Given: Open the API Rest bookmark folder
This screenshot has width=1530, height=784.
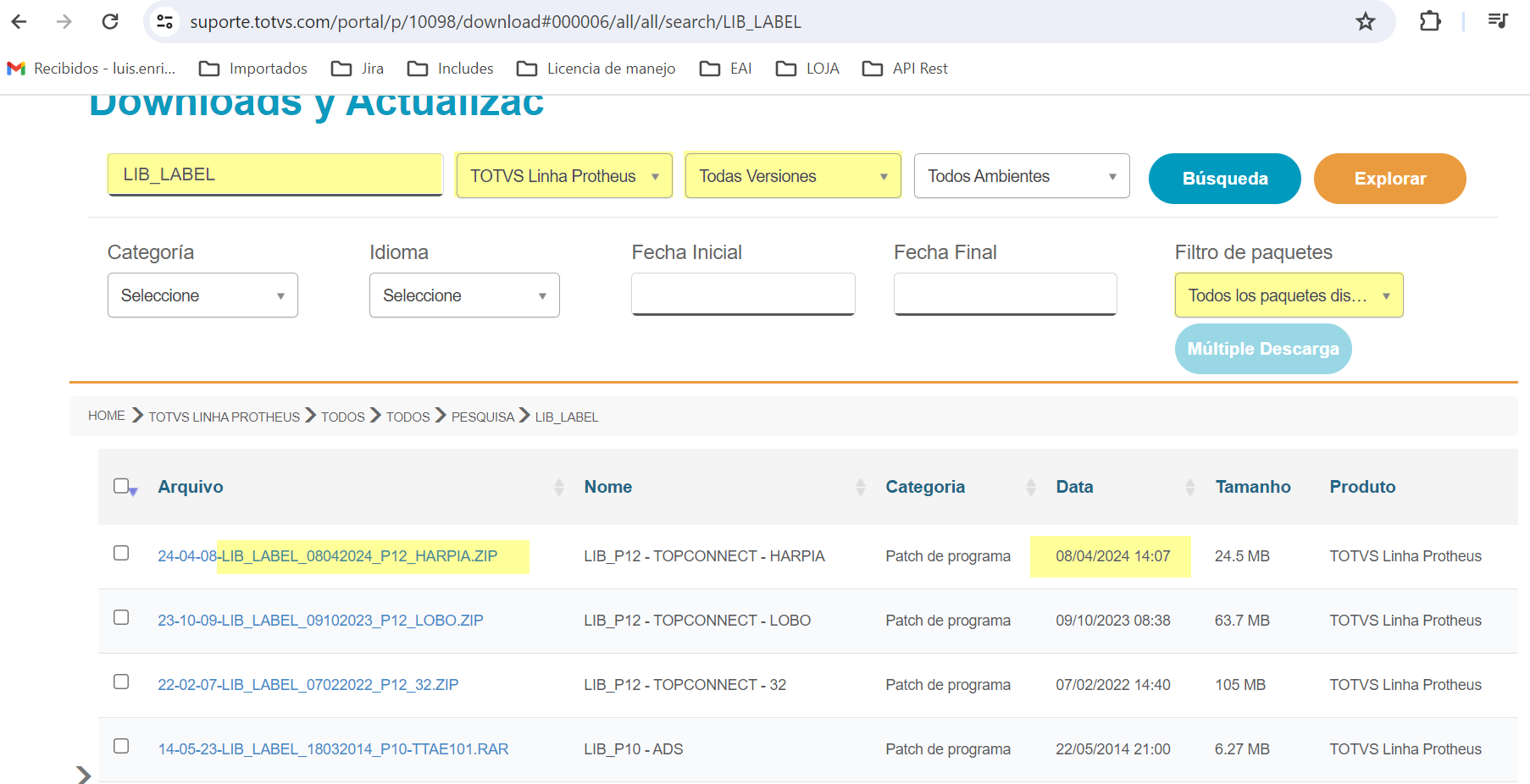Looking at the screenshot, I should (905, 69).
